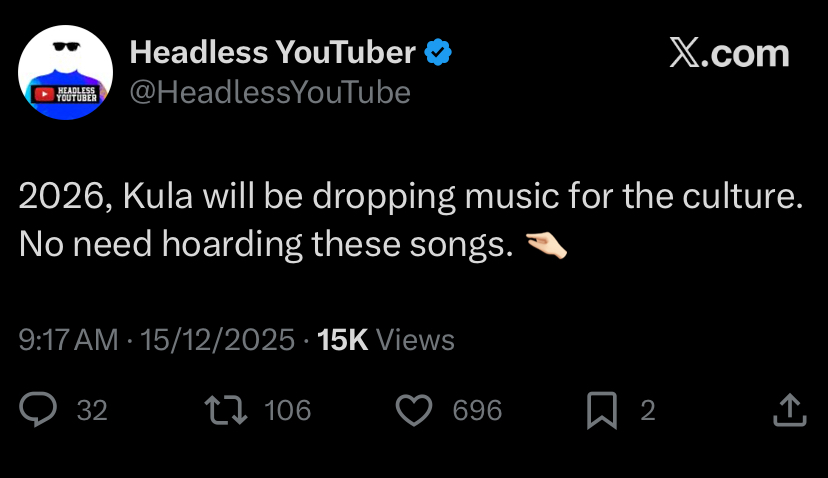Click the tweet text about Kula's music
Image resolution: width=828 pixels, height=478 pixels.
click(411, 197)
